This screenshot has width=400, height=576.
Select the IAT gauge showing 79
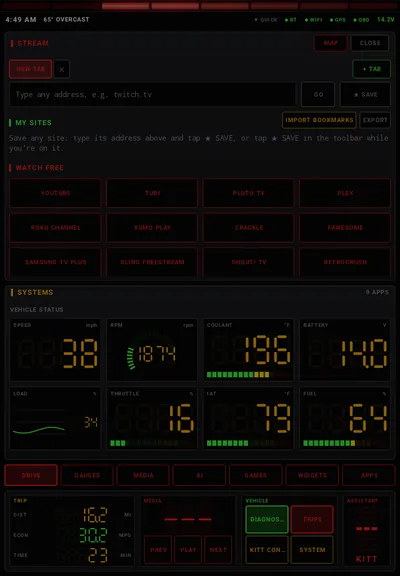coord(248,418)
